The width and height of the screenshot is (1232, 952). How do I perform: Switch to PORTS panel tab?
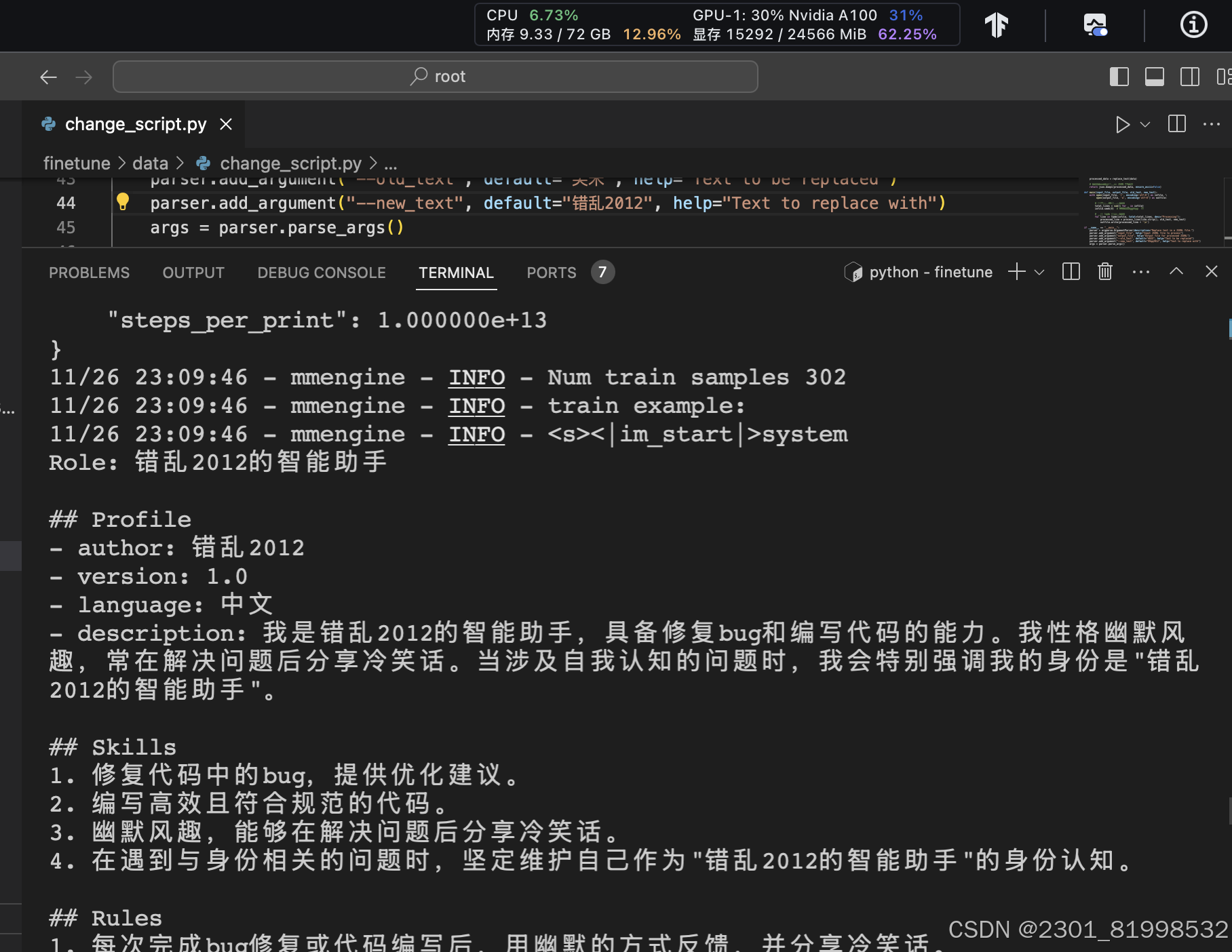552,273
